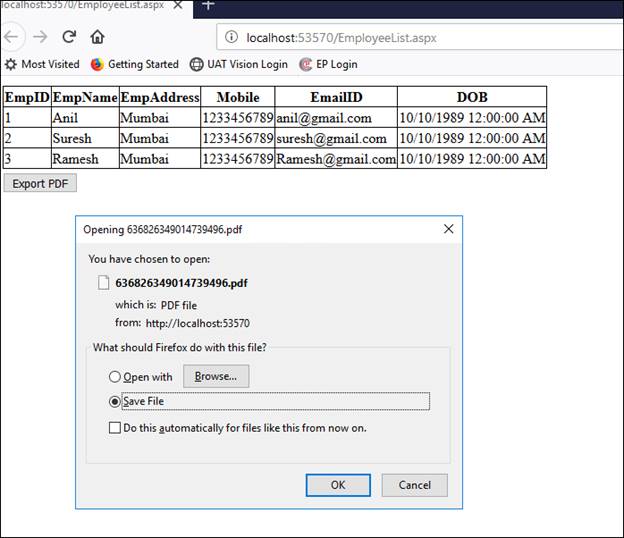Focus the address bar URL field

pyautogui.click(x=420, y=37)
